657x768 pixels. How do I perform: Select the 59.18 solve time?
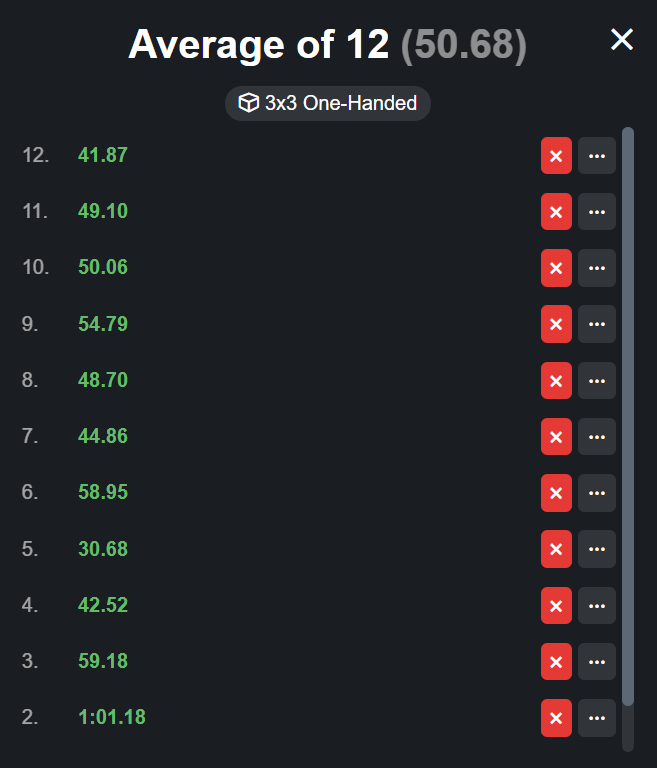click(x=103, y=661)
